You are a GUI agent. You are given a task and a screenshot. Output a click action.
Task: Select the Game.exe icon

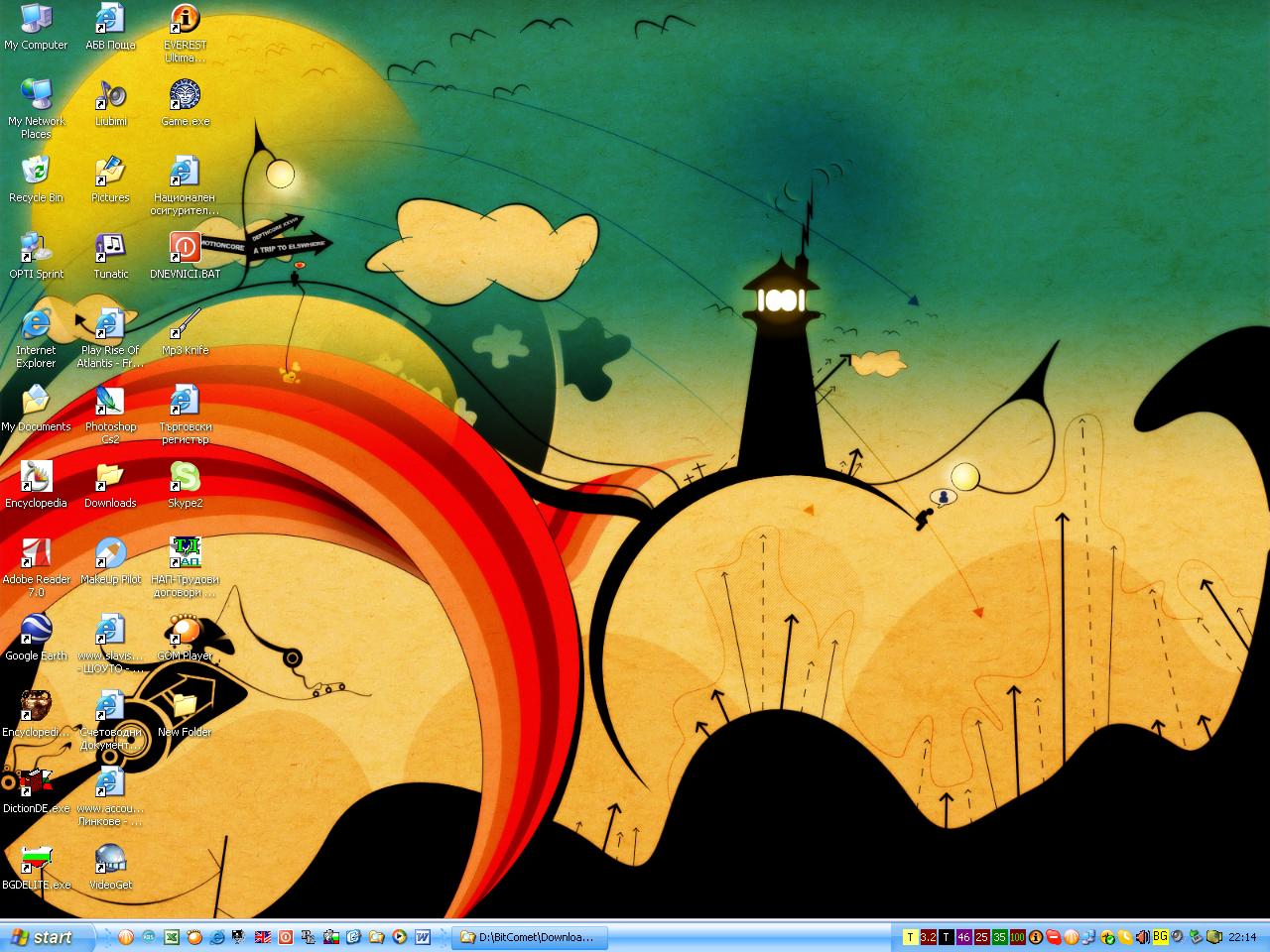coord(185,104)
